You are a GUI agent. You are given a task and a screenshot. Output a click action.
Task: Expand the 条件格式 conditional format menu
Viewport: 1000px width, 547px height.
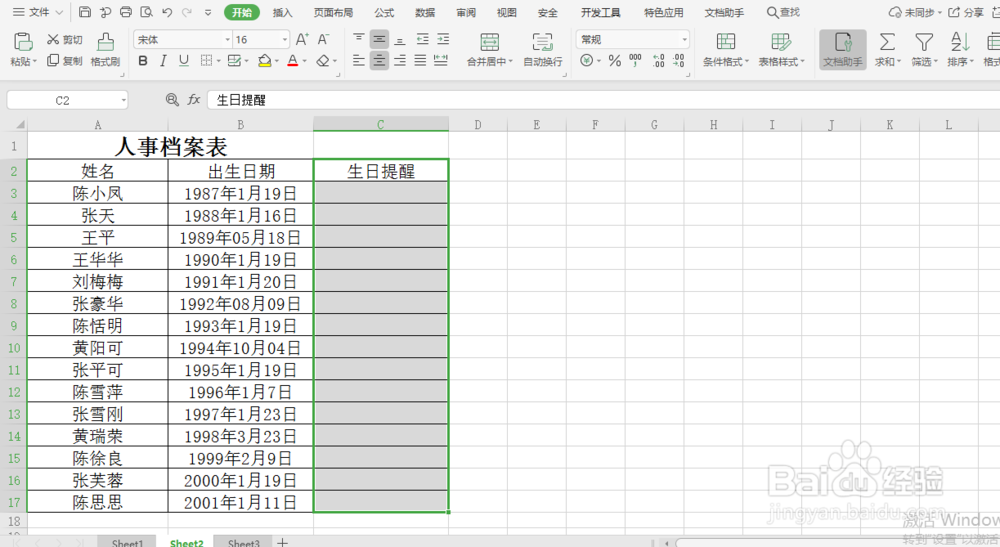tap(726, 62)
